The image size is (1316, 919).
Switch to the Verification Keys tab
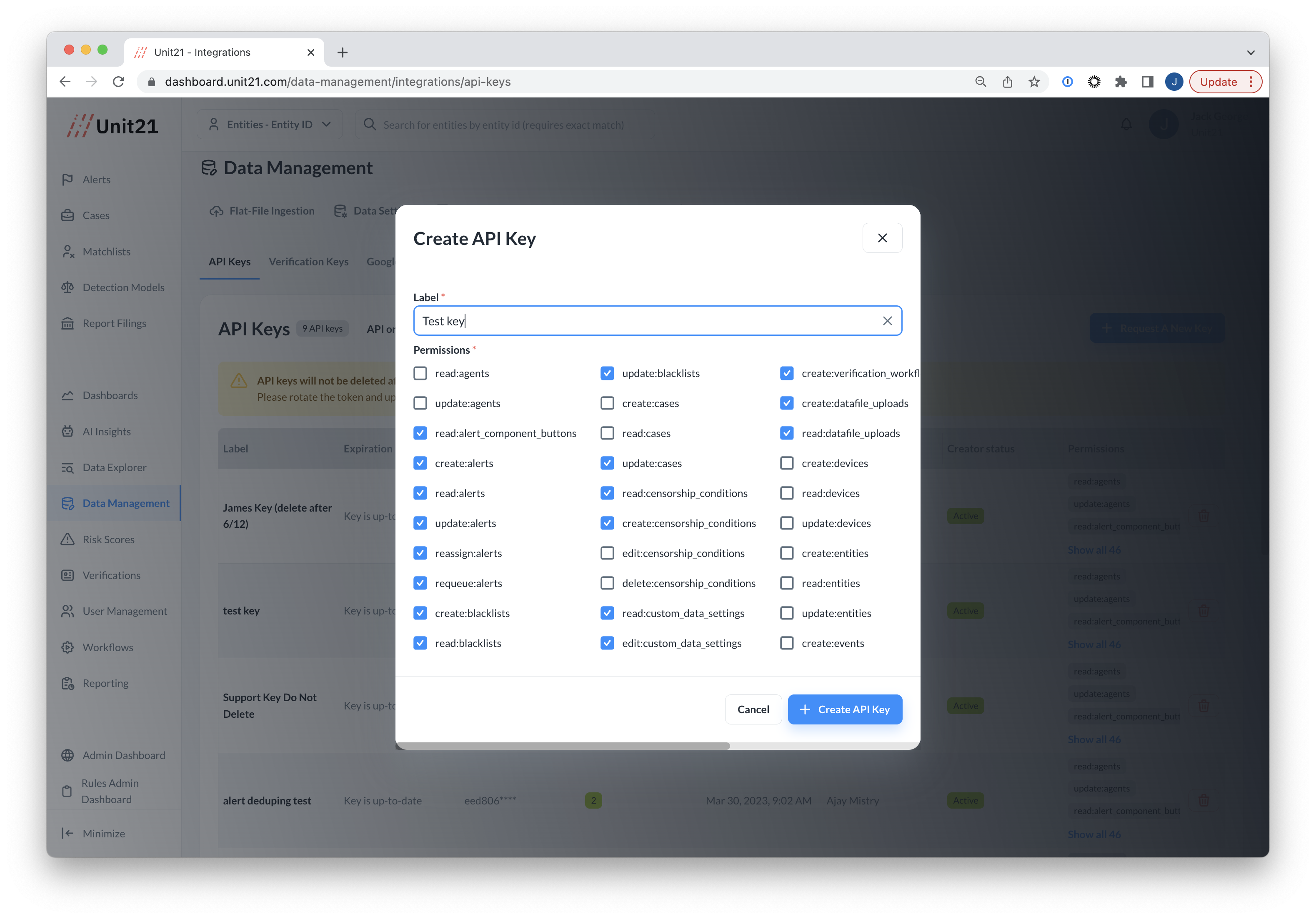(308, 262)
